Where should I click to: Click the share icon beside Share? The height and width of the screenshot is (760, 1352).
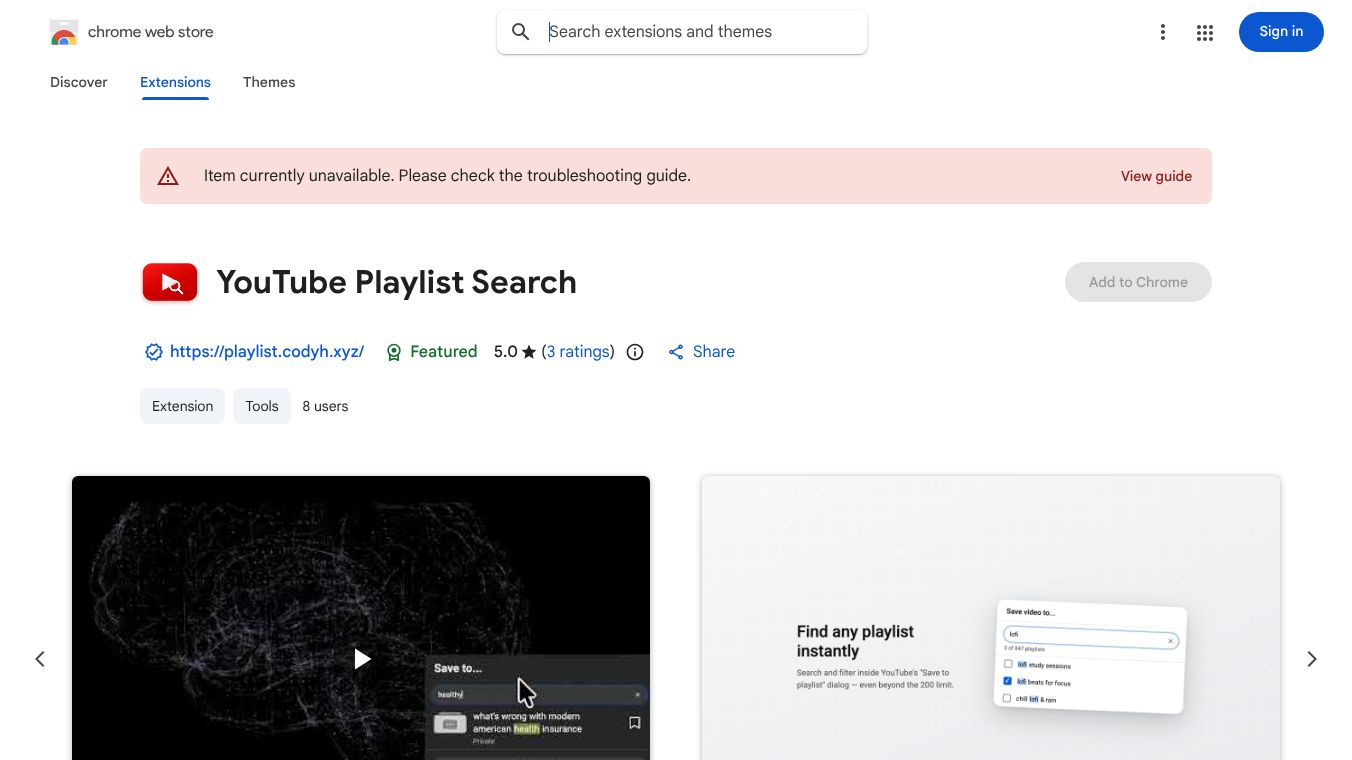coord(676,352)
